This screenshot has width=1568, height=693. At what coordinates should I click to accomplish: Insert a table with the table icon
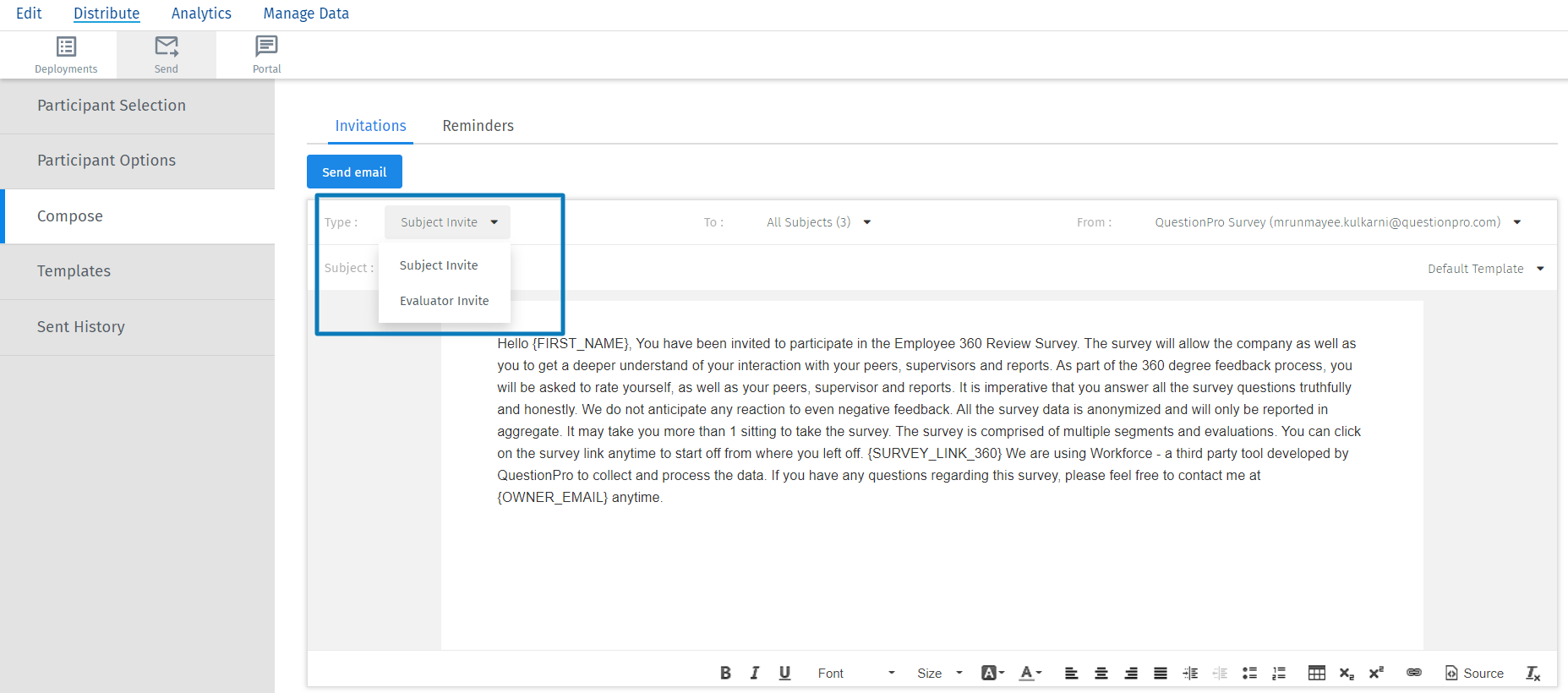pyautogui.click(x=1316, y=673)
